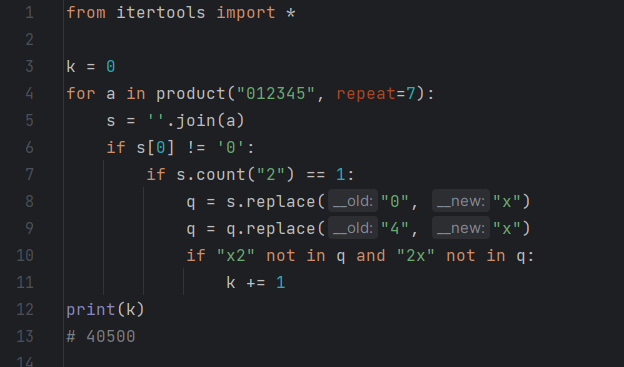Click the __new: inlay hint on line 8
The height and width of the screenshot is (367, 624).
[461, 201]
